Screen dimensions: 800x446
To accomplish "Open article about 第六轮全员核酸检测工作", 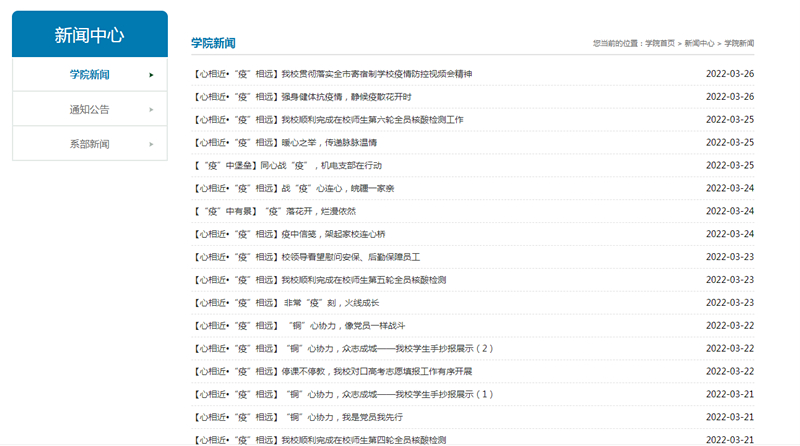I will (328, 120).
